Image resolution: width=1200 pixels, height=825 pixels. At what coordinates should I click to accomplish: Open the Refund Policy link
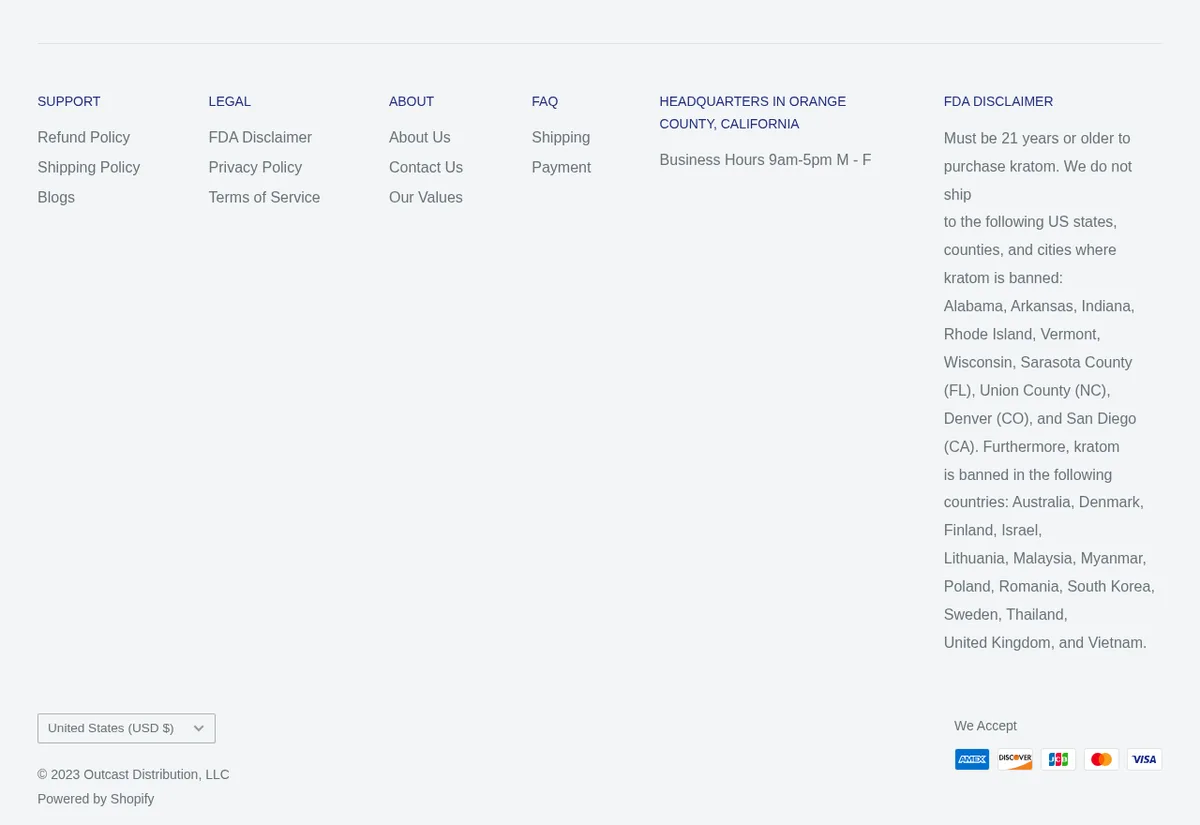pyautogui.click(x=84, y=137)
